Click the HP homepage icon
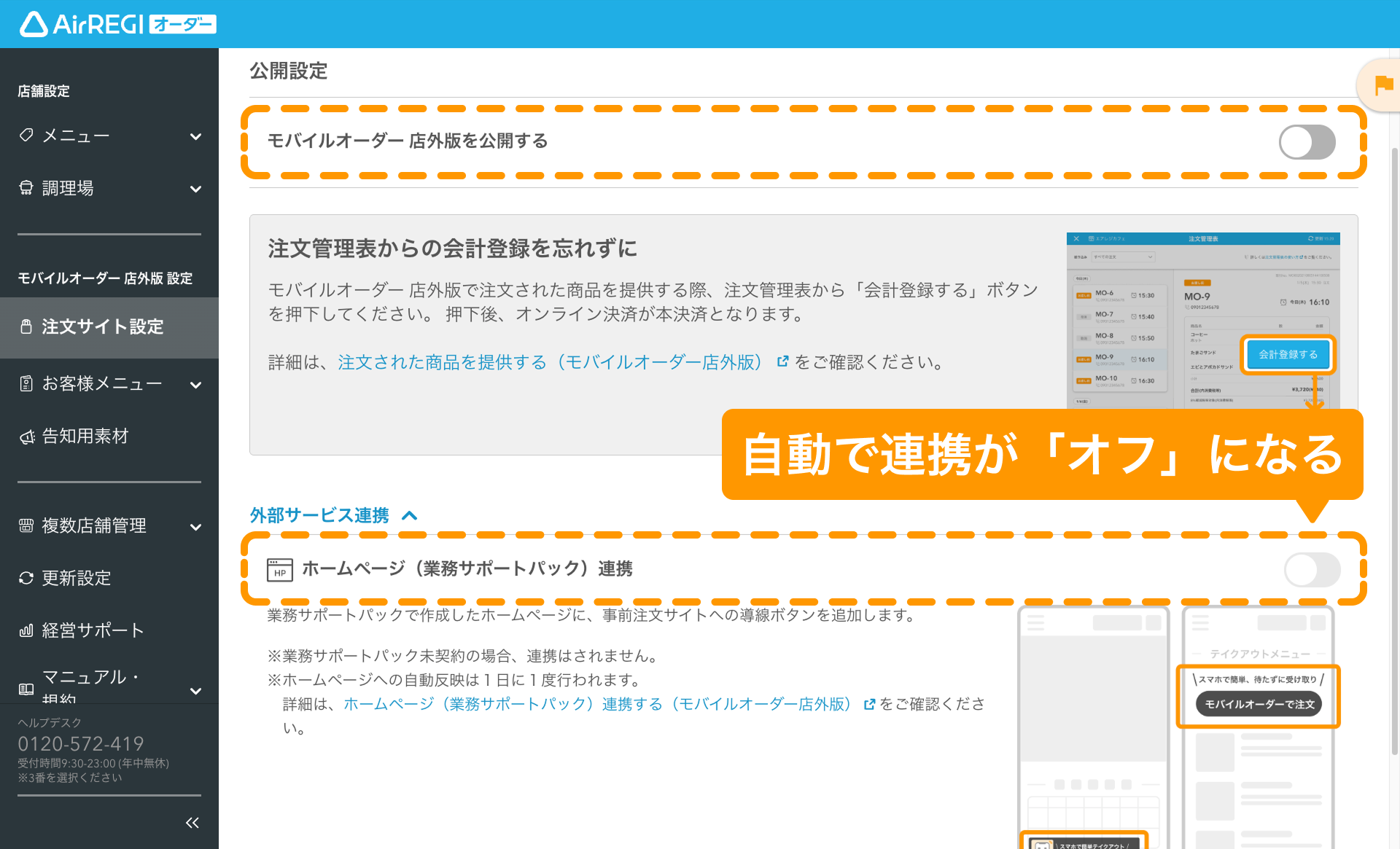 (280, 569)
